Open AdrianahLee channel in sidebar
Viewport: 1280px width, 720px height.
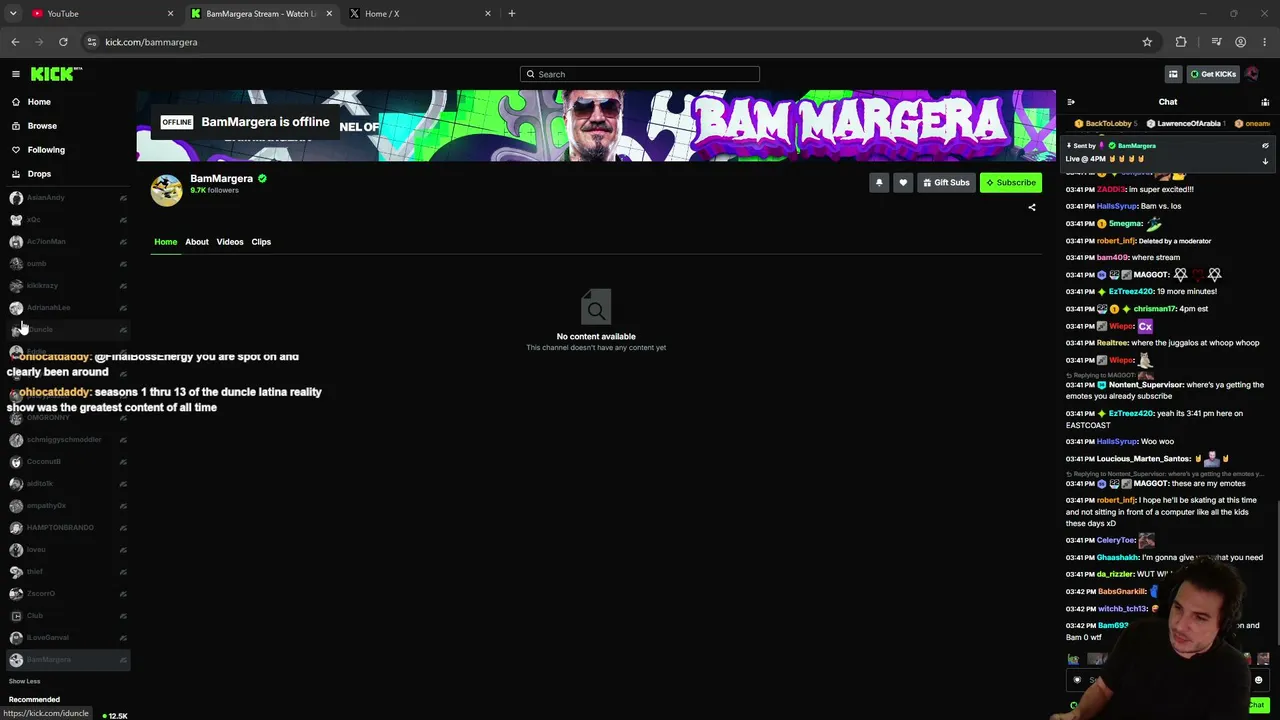68,308
